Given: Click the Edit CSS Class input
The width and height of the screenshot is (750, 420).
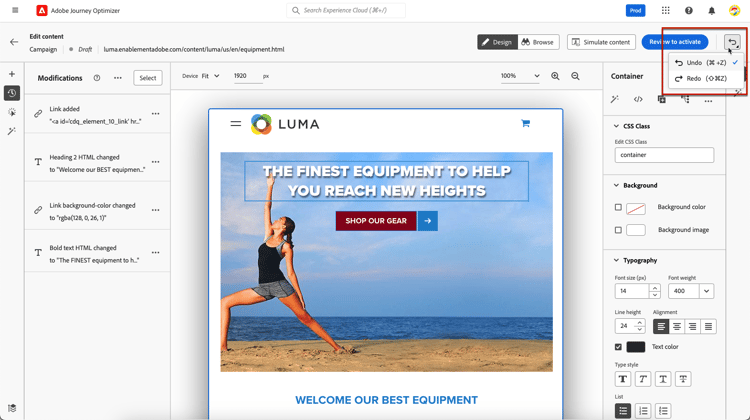Looking at the screenshot, I should click(664, 155).
